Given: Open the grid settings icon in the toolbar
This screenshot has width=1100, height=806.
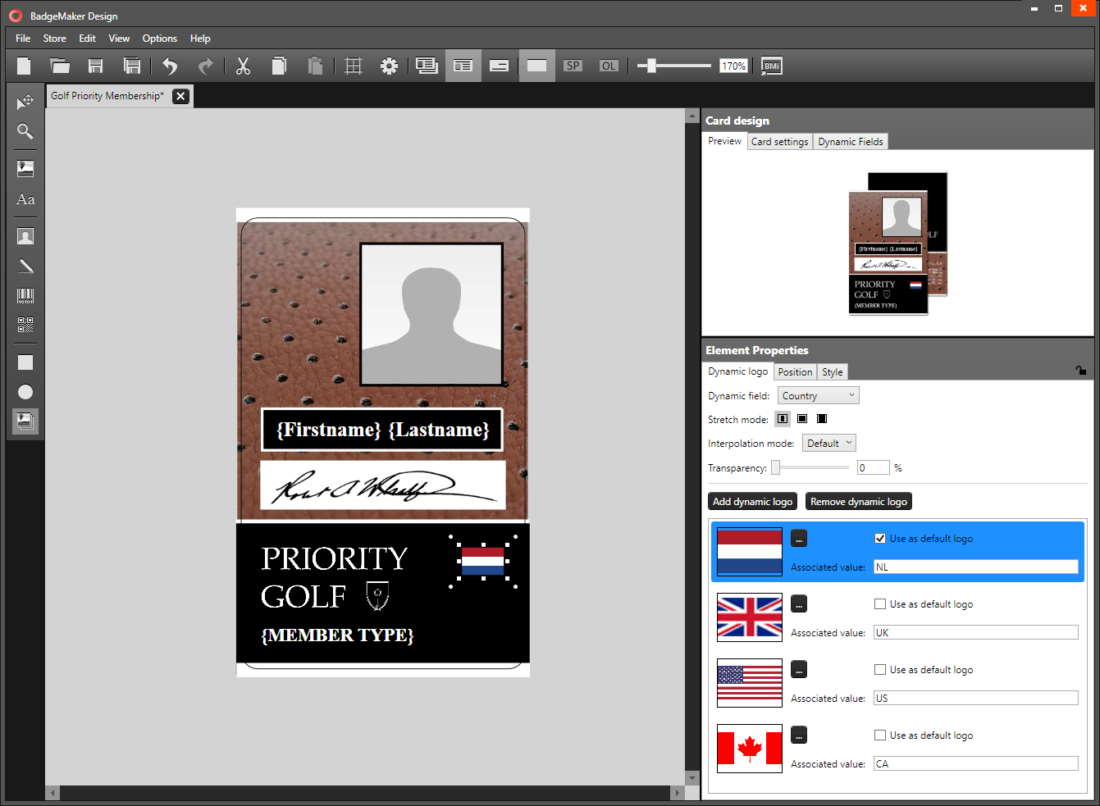Looking at the screenshot, I should pyautogui.click(x=352, y=65).
